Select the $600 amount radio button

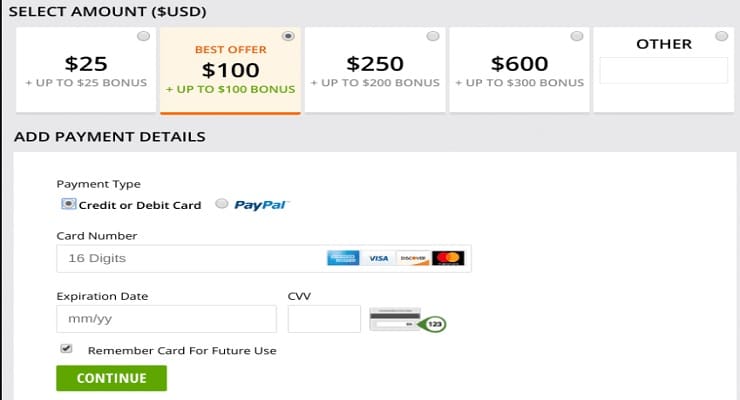coord(577,36)
